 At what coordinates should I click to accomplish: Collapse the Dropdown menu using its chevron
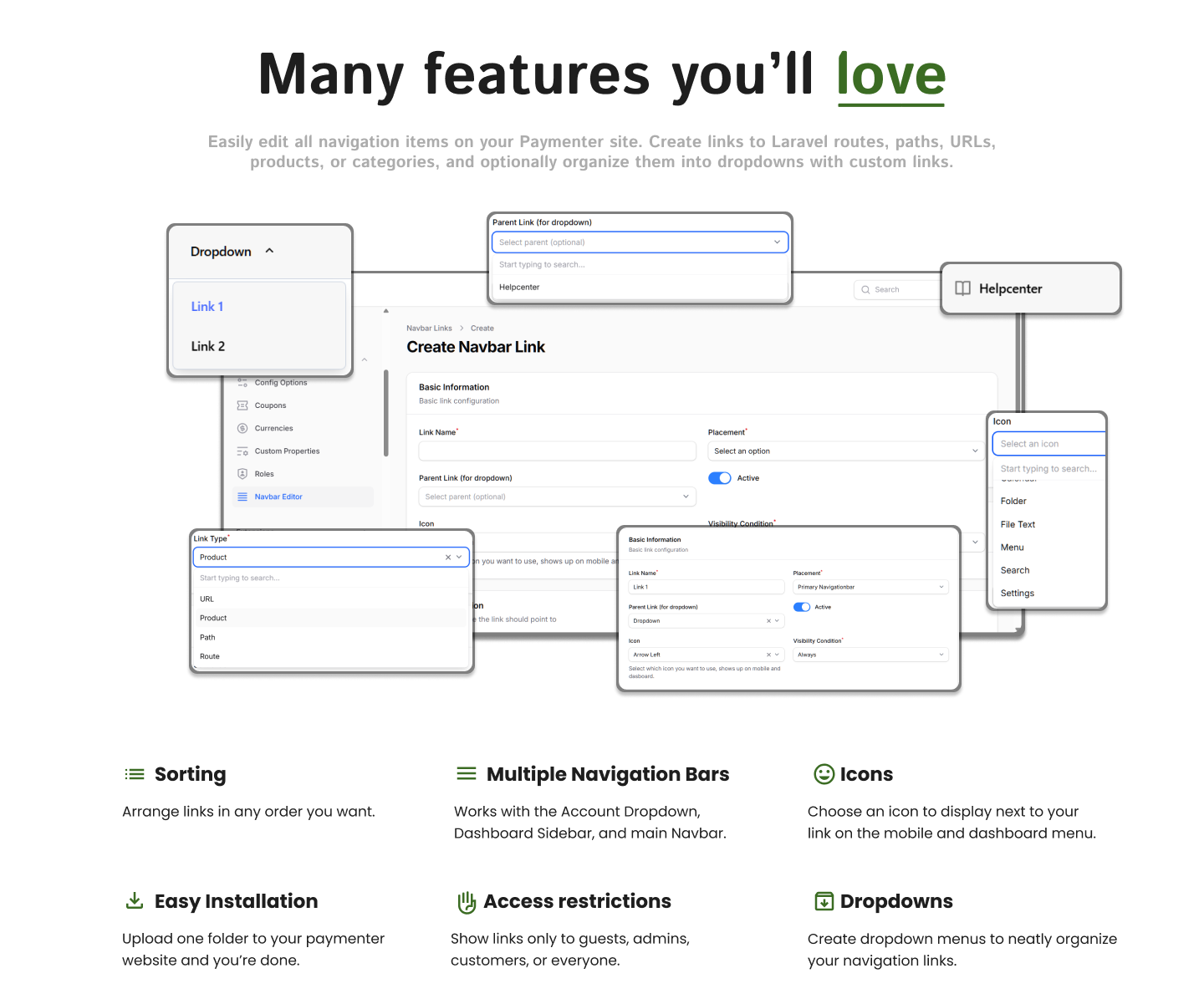269,251
